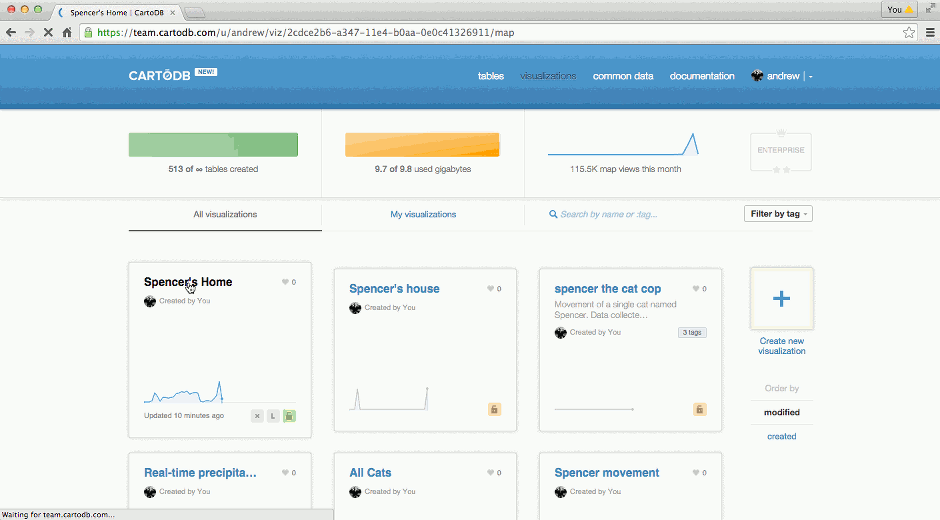
Task: Expand the Filter by tag dropdown
Action: pos(778,214)
